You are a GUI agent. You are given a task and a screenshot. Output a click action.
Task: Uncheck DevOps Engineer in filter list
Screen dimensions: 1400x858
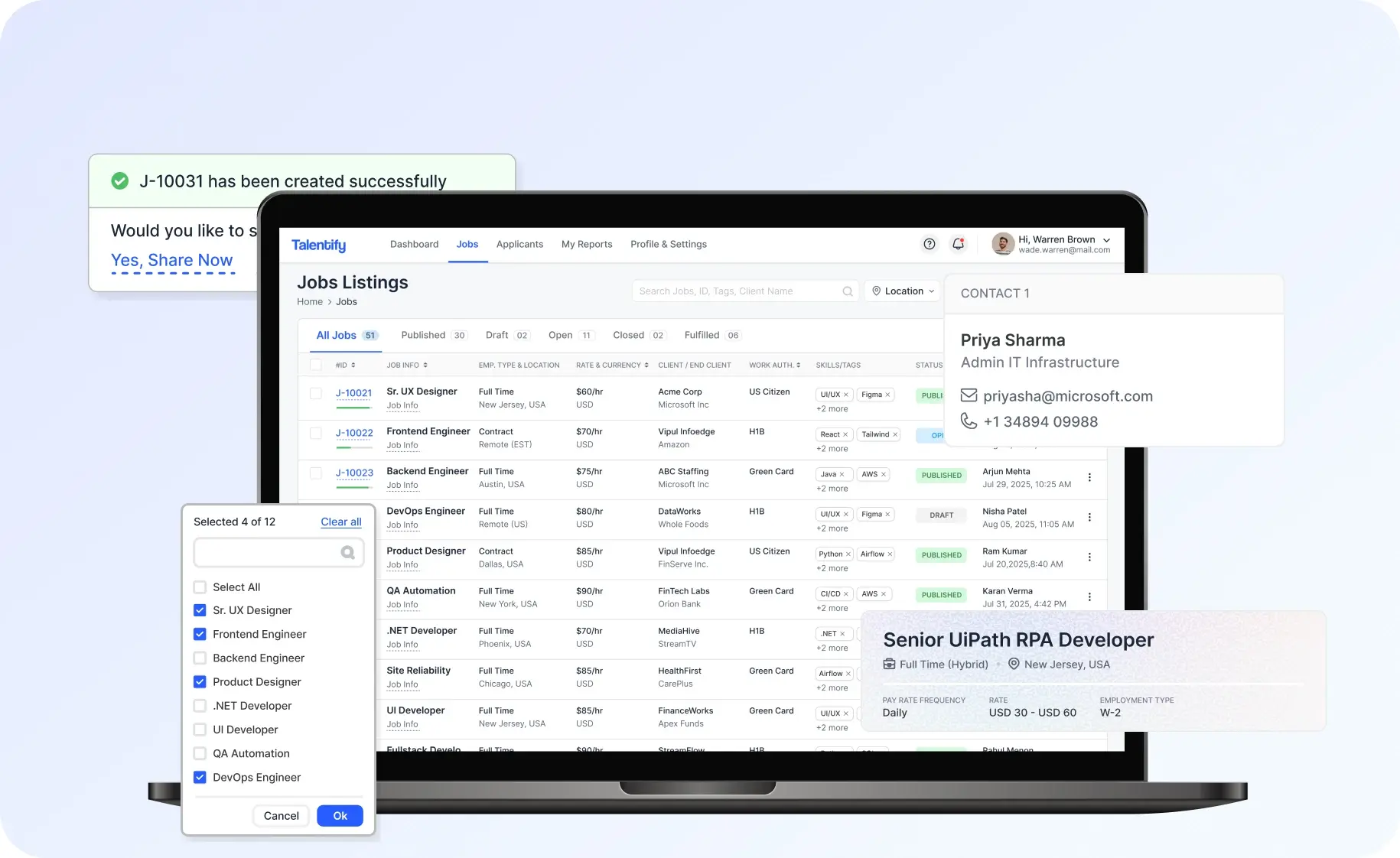point(200,777)
